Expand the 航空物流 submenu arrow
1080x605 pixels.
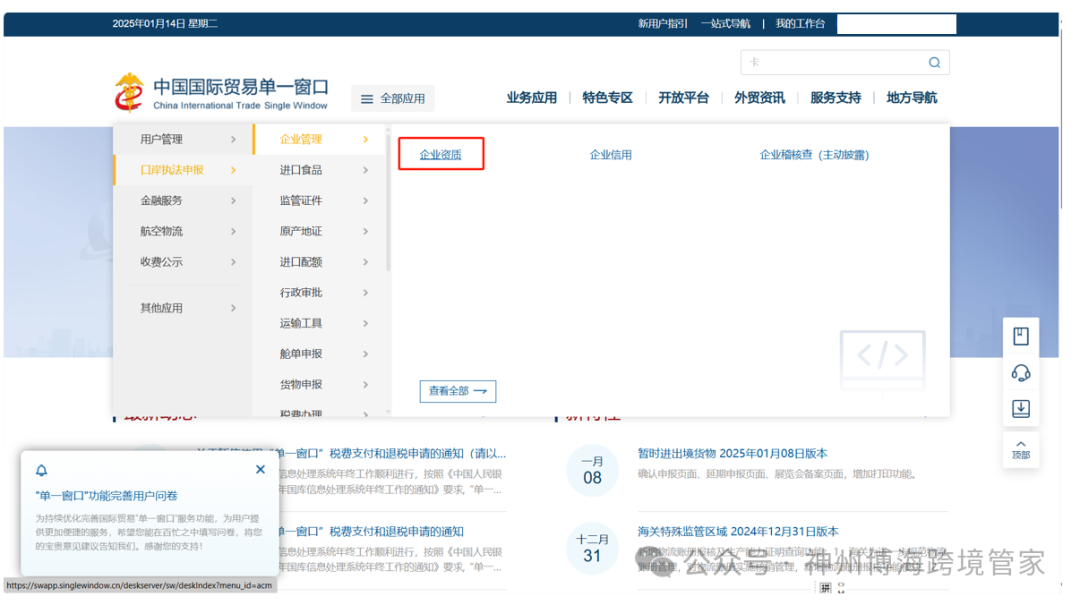[x=233, y=231]
